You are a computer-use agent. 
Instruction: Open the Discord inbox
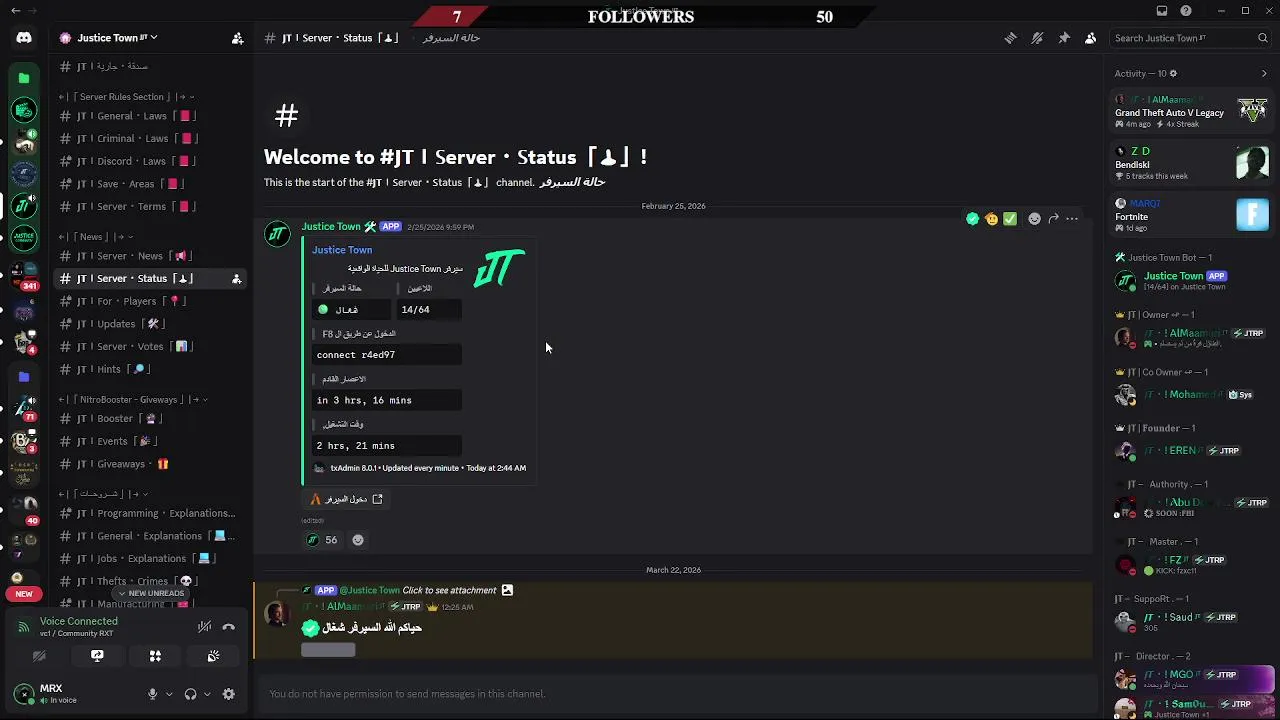(1162, 11)
